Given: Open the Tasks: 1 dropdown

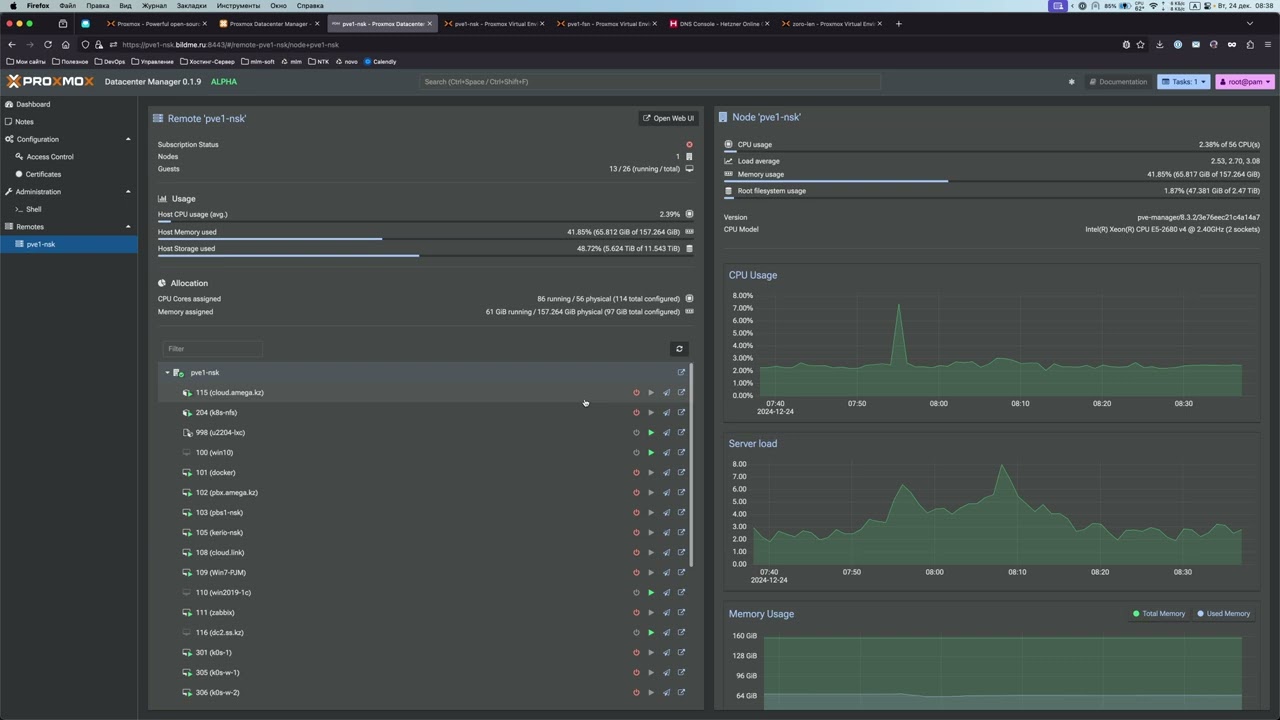Looking at the screenshot, I should [x=1184, y=82].
